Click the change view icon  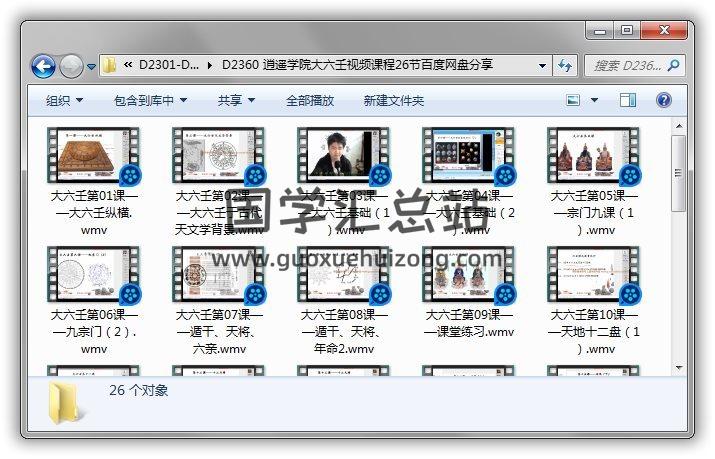tap(573, 100)
